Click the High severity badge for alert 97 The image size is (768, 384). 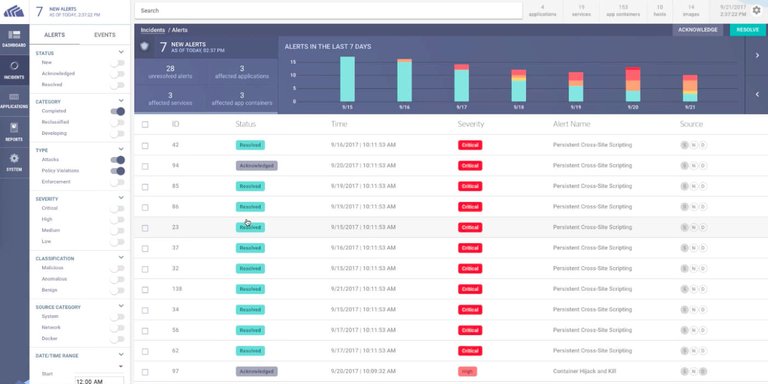point(467,371)
